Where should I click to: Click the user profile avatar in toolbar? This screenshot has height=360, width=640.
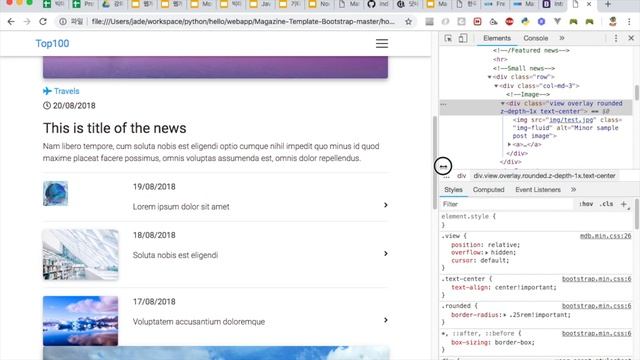tap(613, 22)
